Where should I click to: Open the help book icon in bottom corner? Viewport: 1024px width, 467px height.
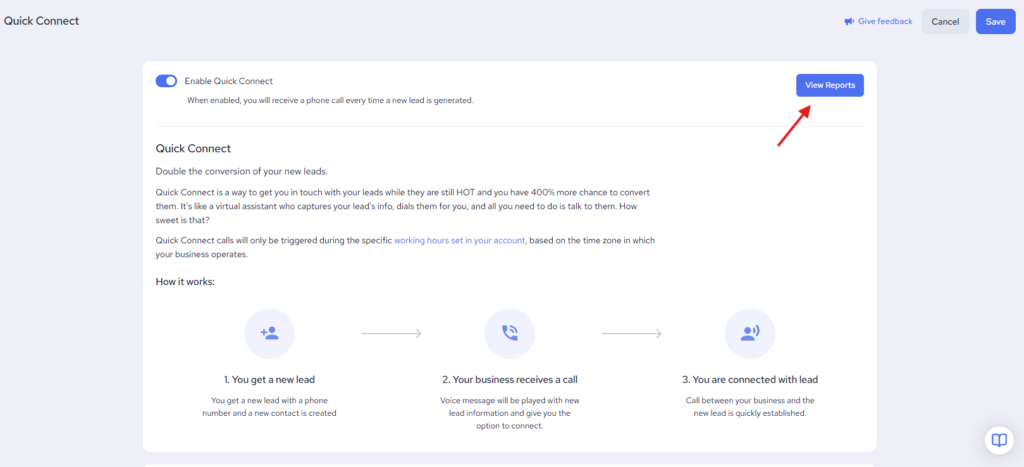point(997,440)
